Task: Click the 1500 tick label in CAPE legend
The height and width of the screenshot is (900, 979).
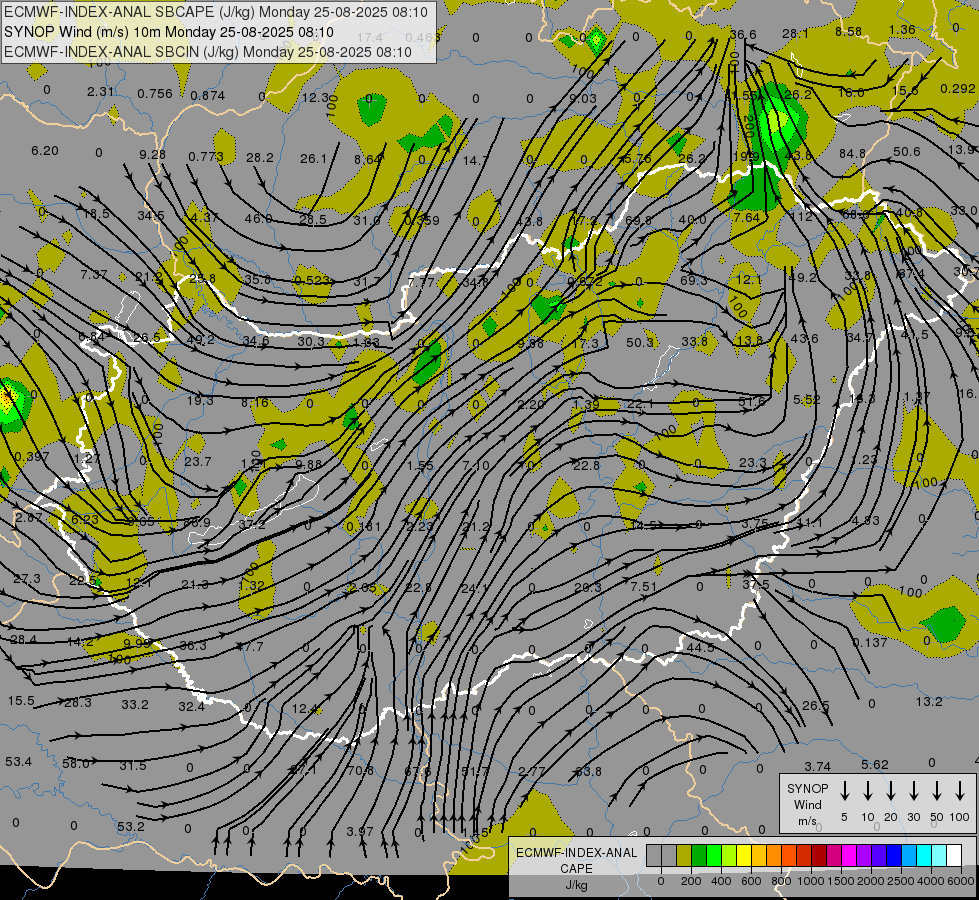Action: pyautogui.click(x=841, y=881)
